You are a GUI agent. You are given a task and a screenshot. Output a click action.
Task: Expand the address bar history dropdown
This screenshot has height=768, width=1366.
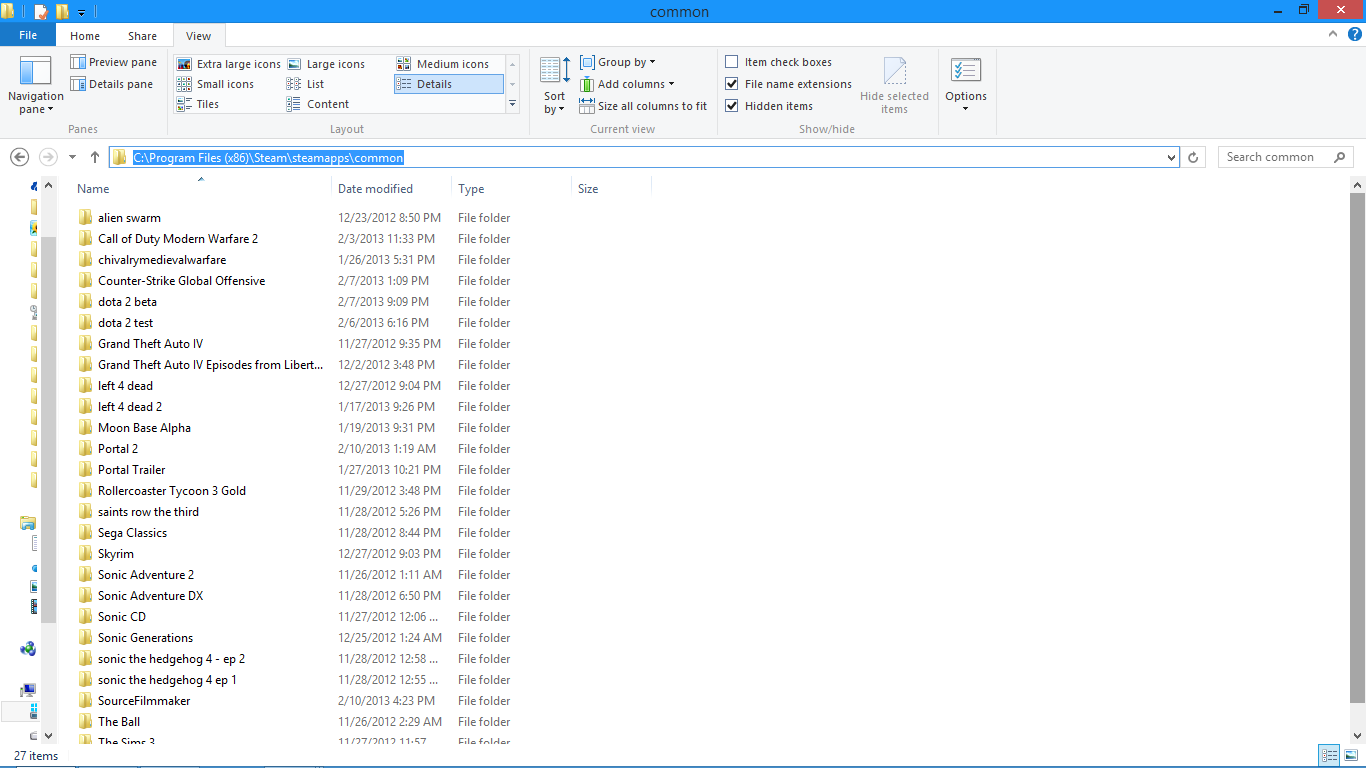coord(1172,157)
